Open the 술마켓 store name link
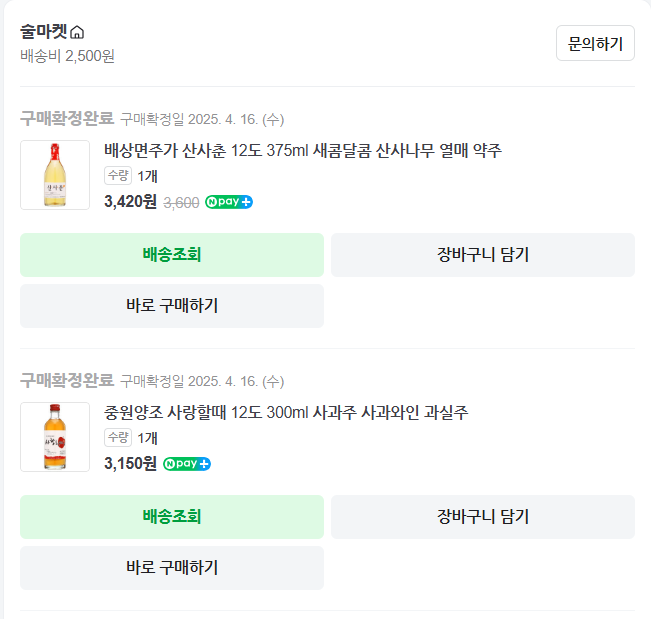This screenshot has width=651, height=619. pyautogui.click(x=44, y=32)
